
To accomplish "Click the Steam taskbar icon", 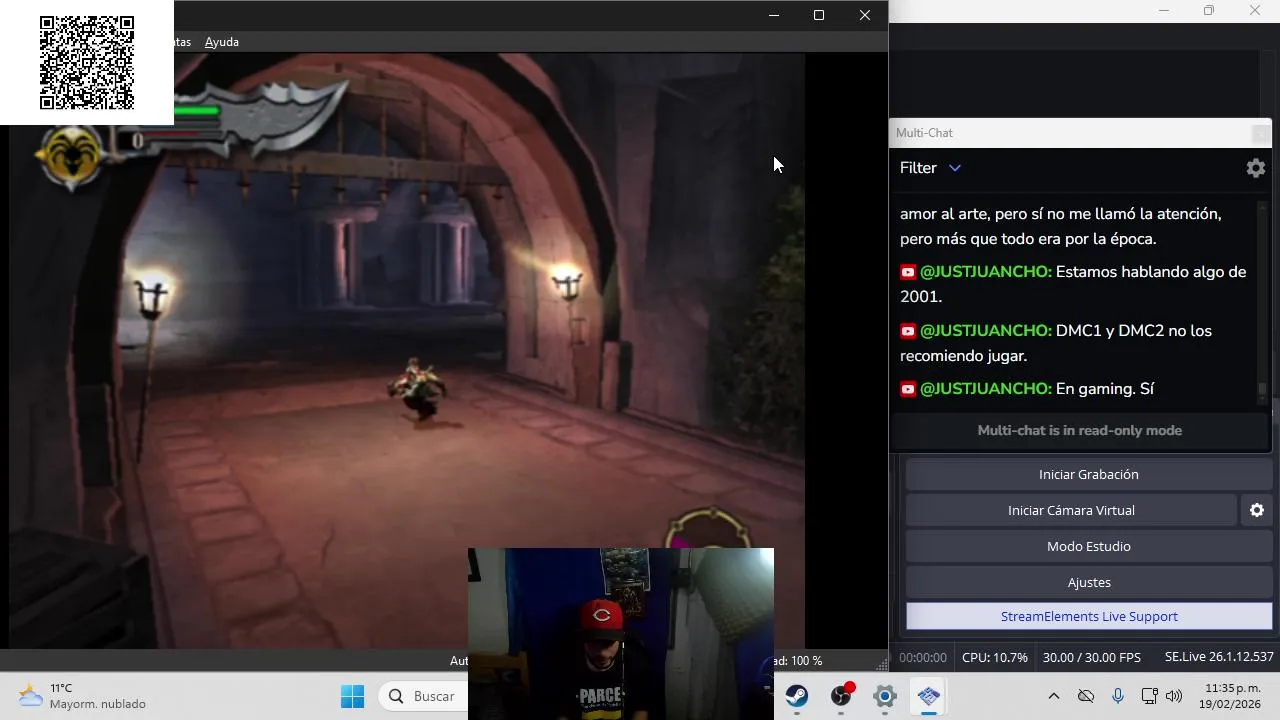I will [x=797, y=696].
